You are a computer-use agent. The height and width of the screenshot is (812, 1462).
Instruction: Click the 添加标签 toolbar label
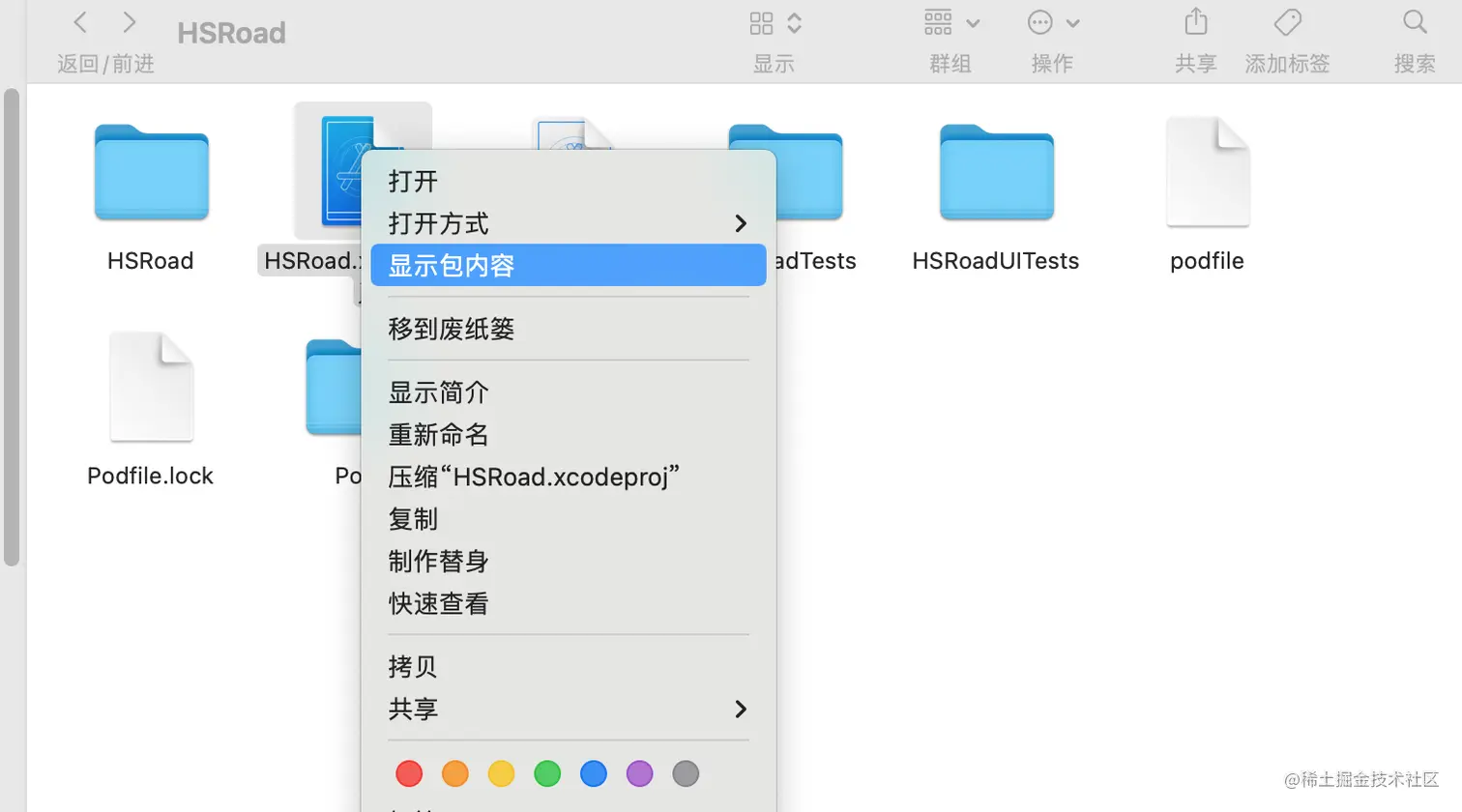pyautogui.click(x=1287, y=64)
